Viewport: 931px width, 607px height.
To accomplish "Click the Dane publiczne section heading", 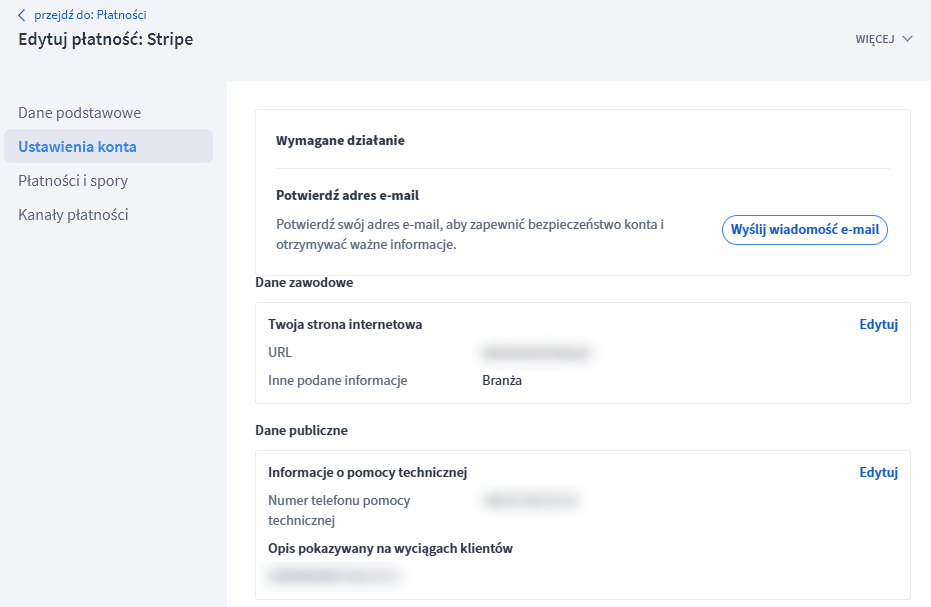I will pos(301,431).
